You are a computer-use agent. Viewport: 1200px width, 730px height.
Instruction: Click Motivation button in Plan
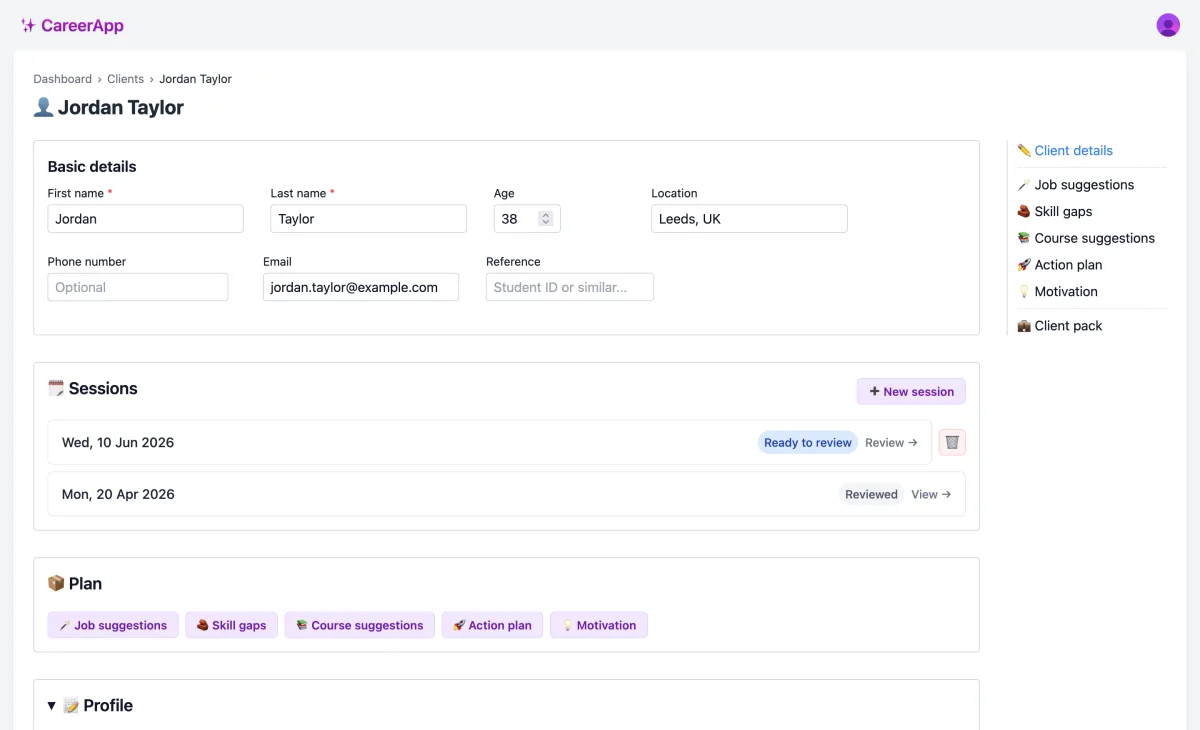pos(599,625)
